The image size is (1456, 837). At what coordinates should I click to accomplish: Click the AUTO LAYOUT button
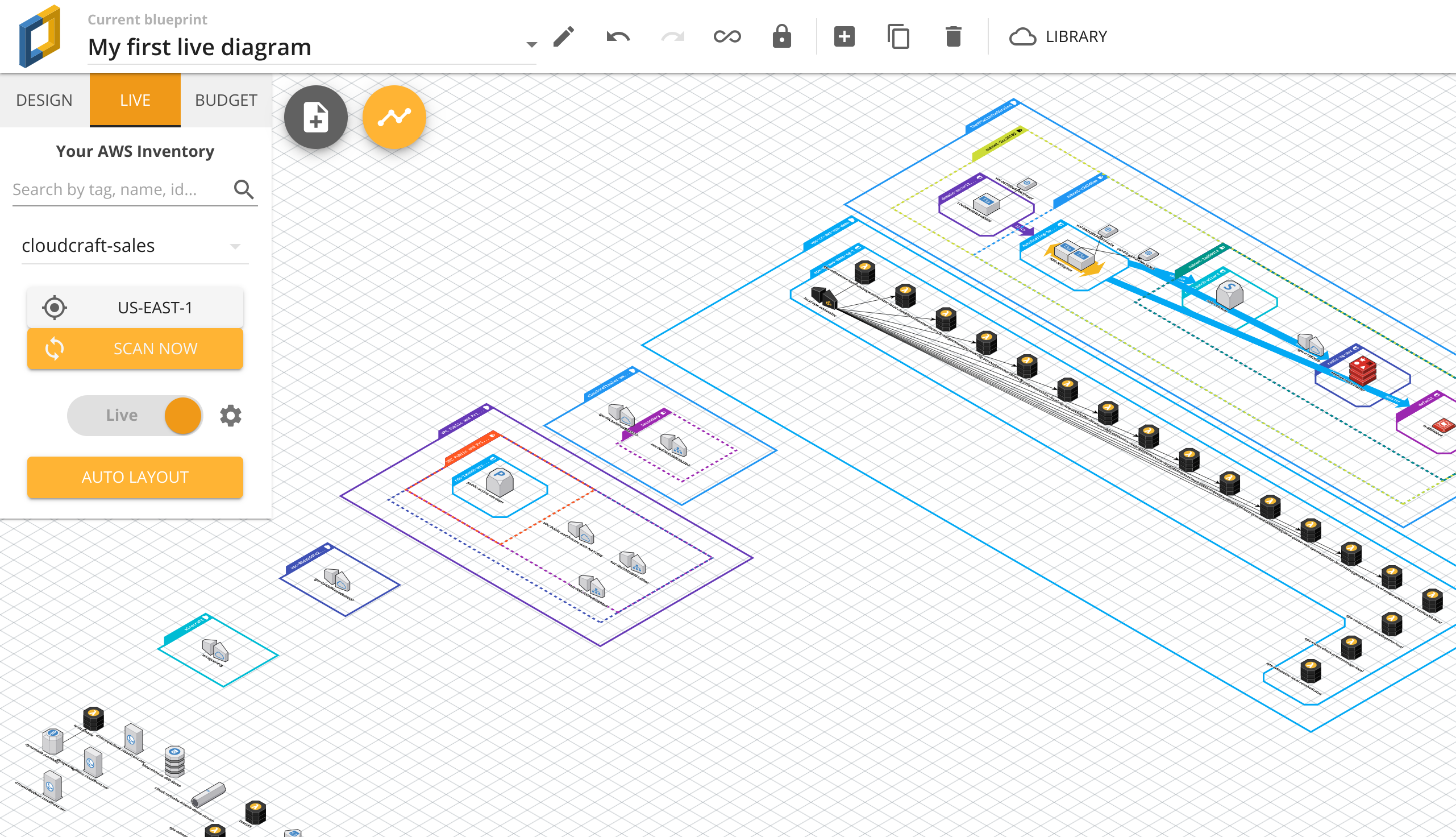(135, 476)
